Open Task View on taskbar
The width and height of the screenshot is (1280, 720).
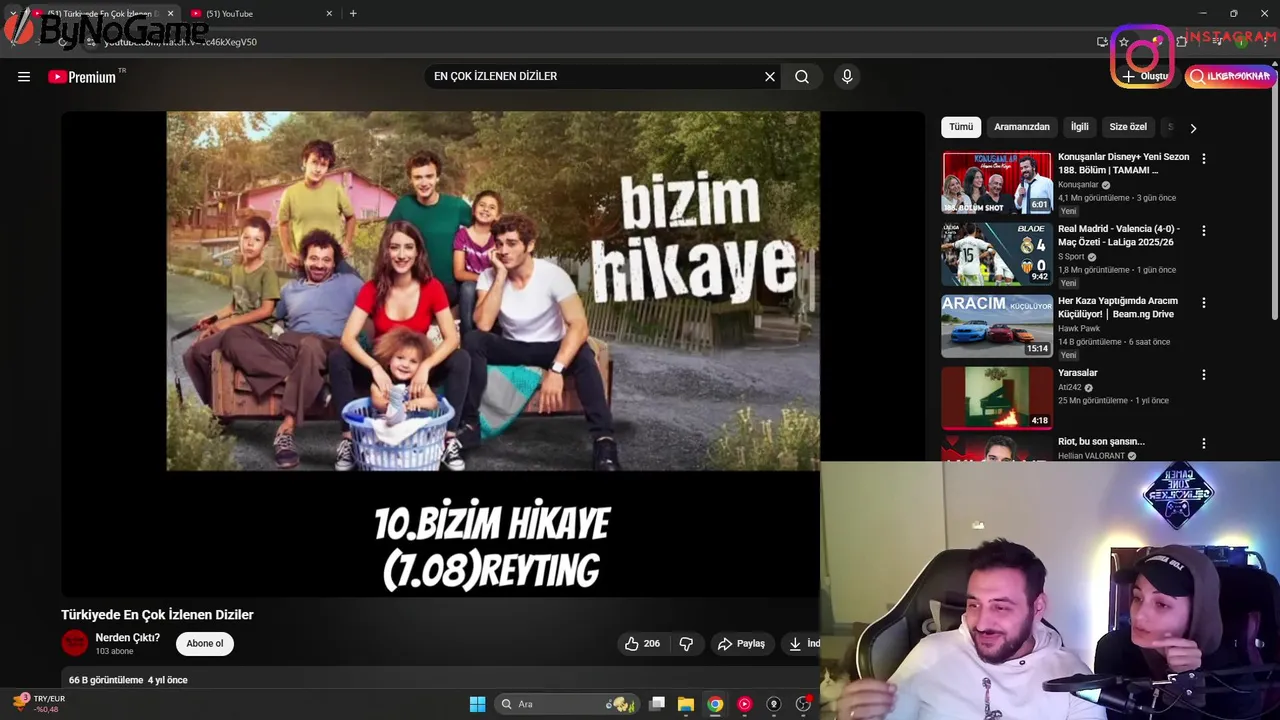point(657,704)
